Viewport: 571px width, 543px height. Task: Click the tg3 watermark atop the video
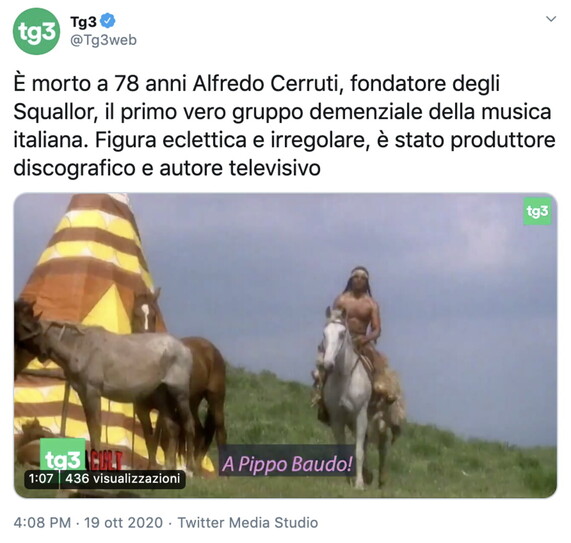(537, 211)
